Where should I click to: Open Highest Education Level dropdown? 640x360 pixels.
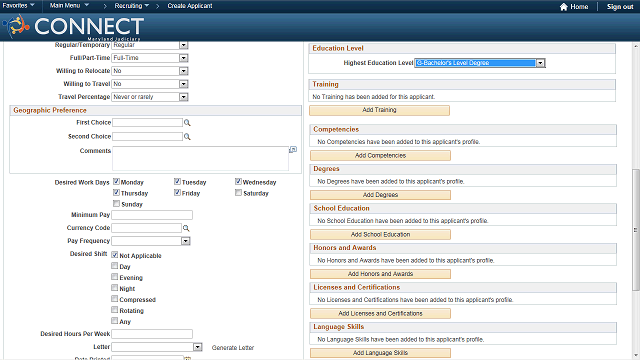tap(540, 63)
